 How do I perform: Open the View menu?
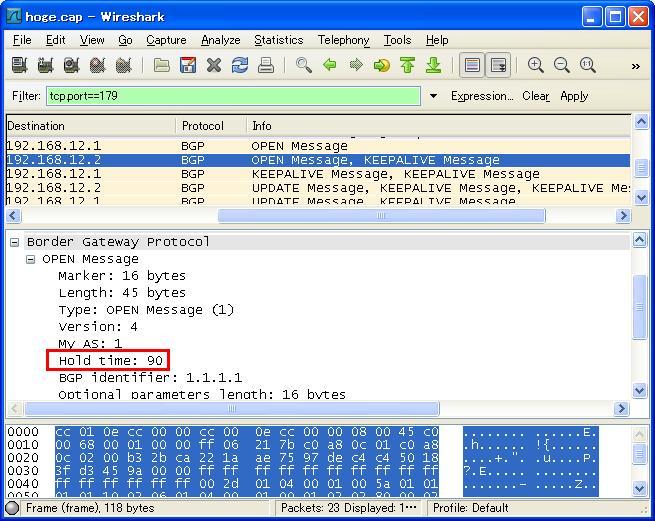click(x=92, y=40)
